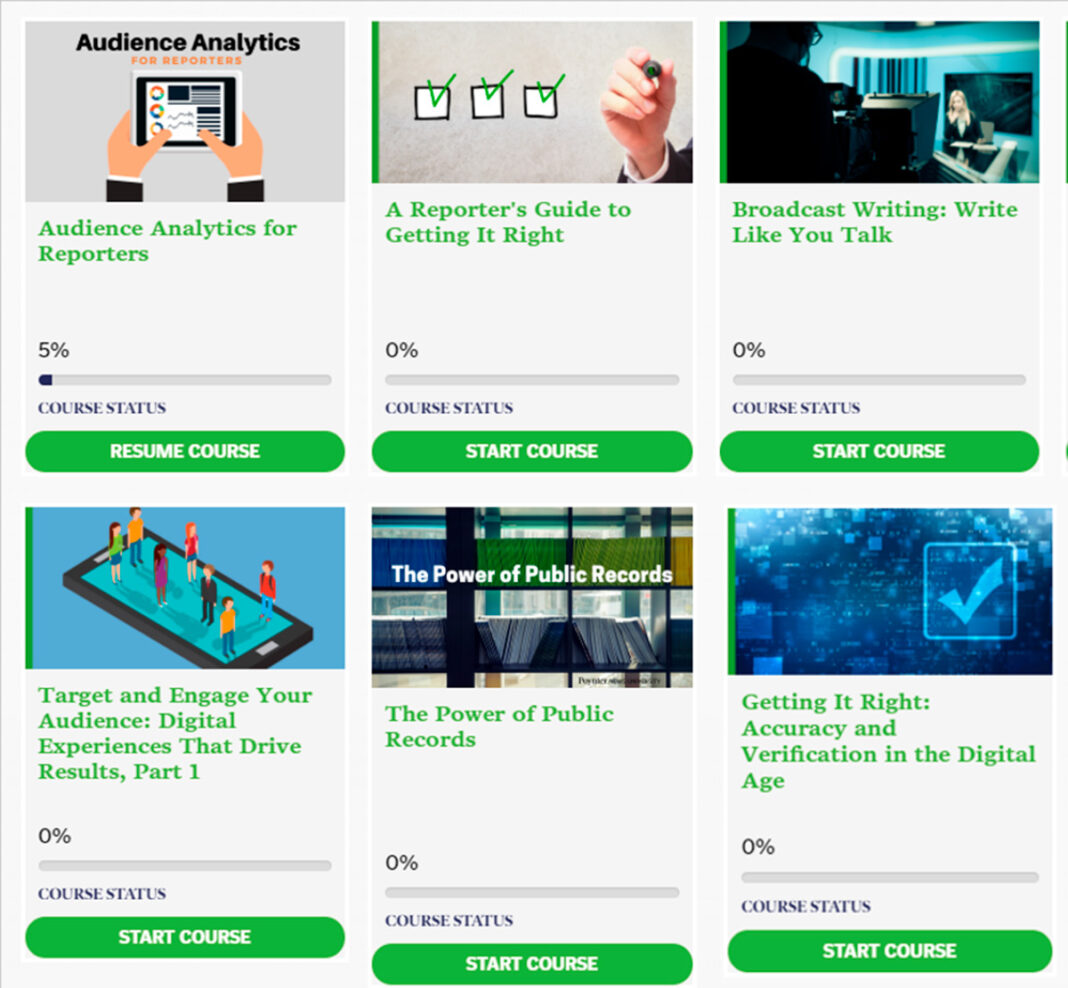This screenshot has height=988, width=1068.
Task: Open The Power of Public Records thumbnail
Action: click(532, 597)
